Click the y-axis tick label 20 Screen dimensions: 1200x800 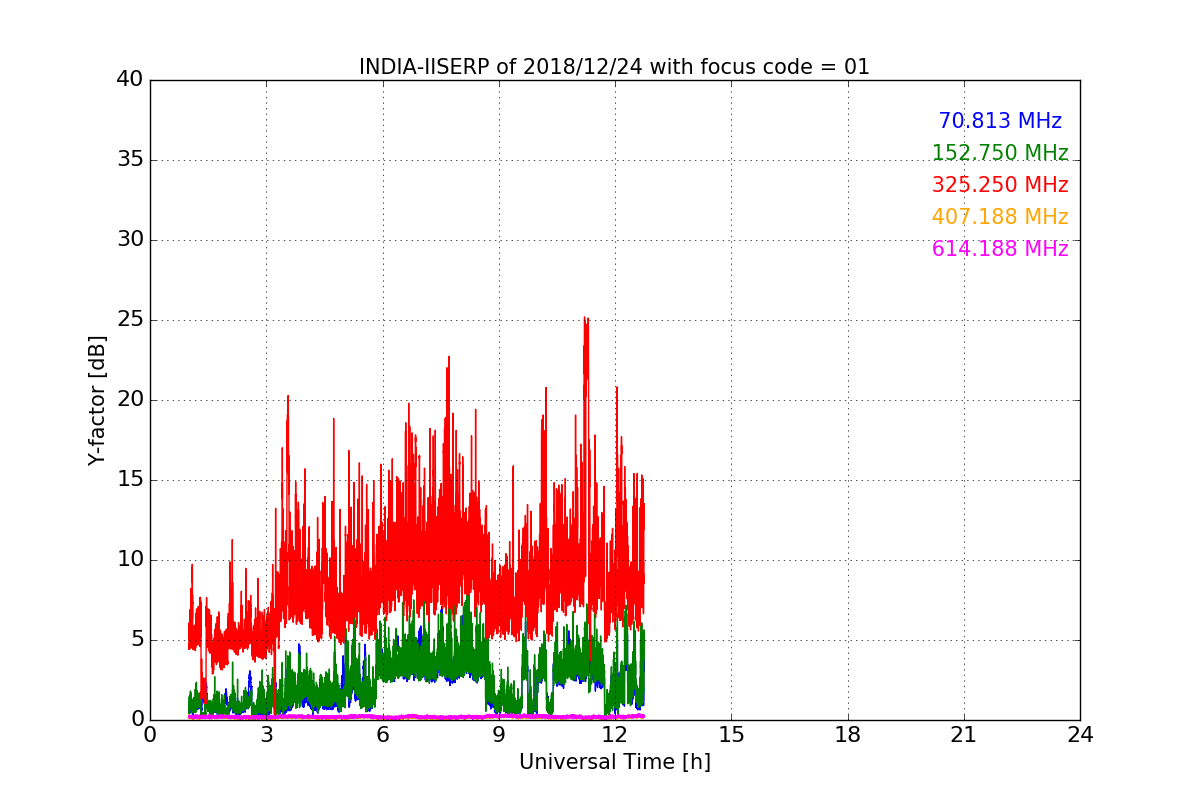129,400
